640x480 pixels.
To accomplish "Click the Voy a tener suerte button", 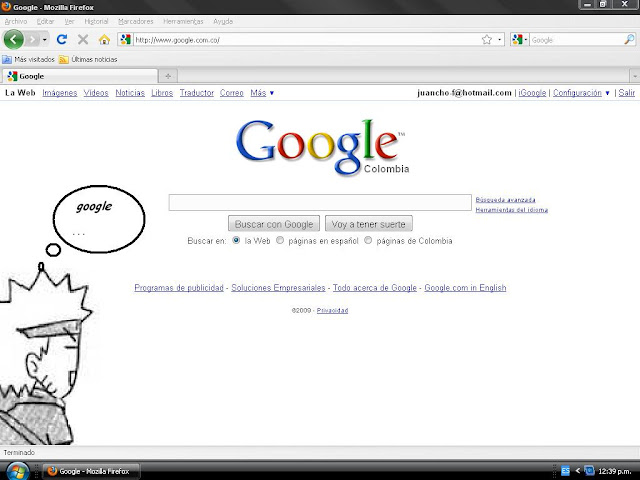I will 369,224.
